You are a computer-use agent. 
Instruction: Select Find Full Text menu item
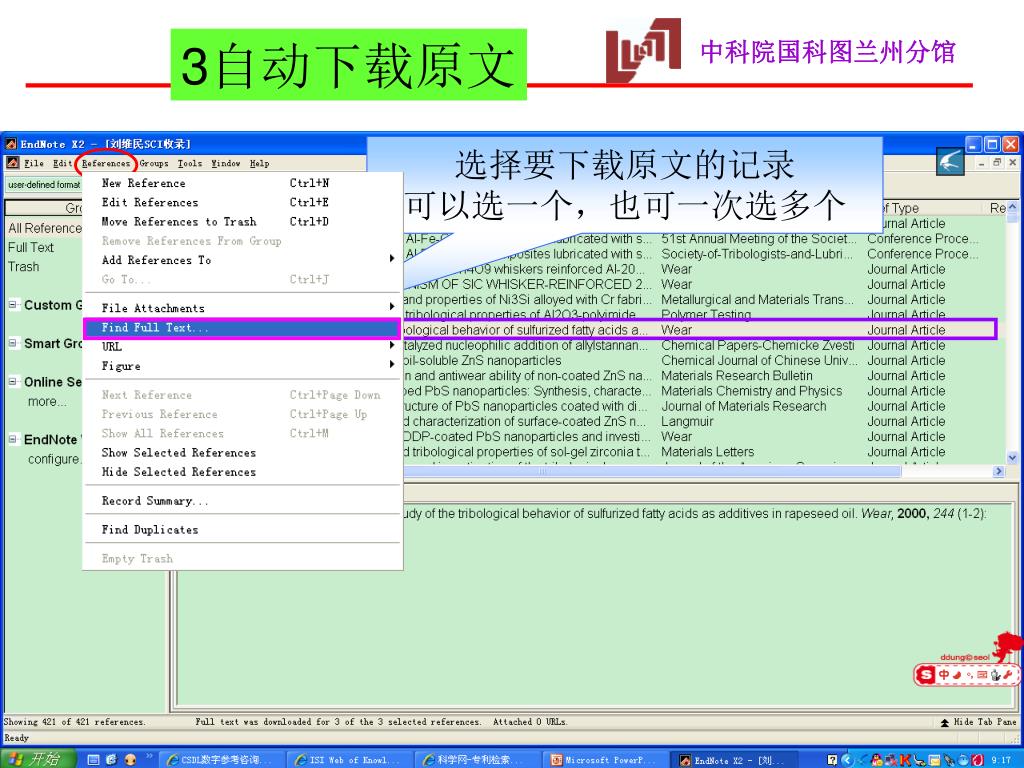click(x=242, y=327)
